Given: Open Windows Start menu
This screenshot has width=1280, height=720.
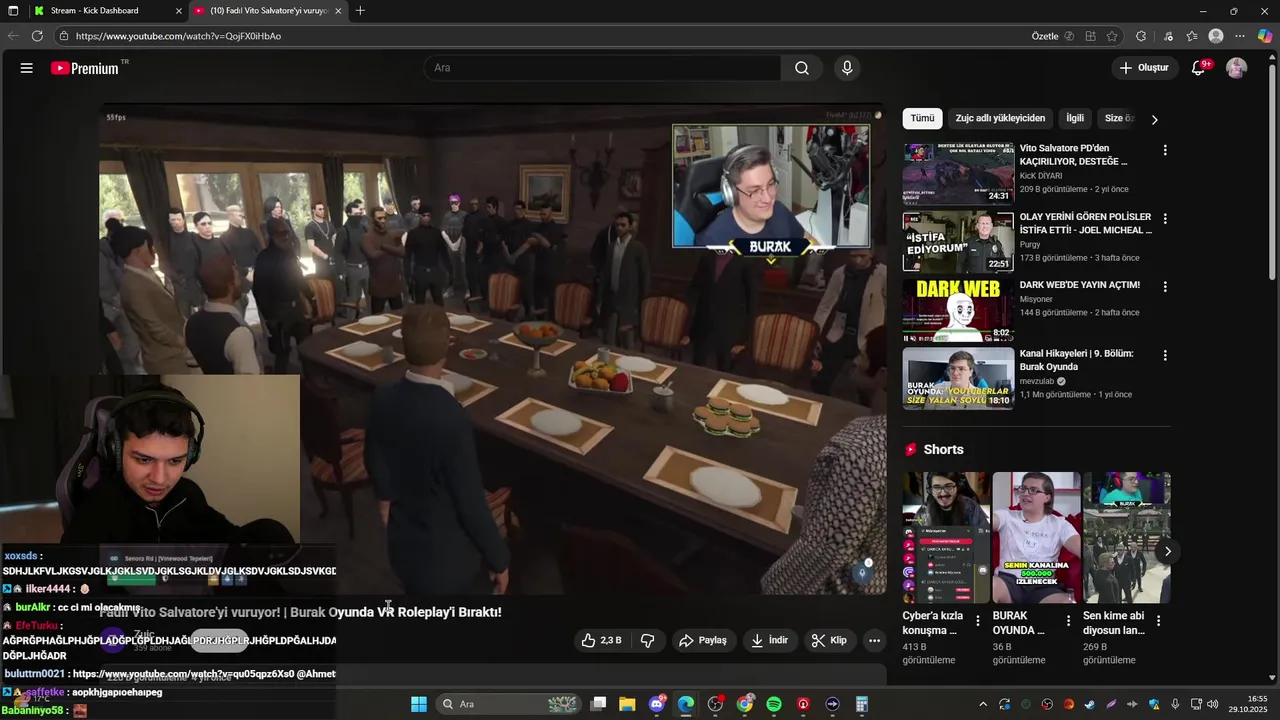Looking at the screenshot, I should click(419, 704).
